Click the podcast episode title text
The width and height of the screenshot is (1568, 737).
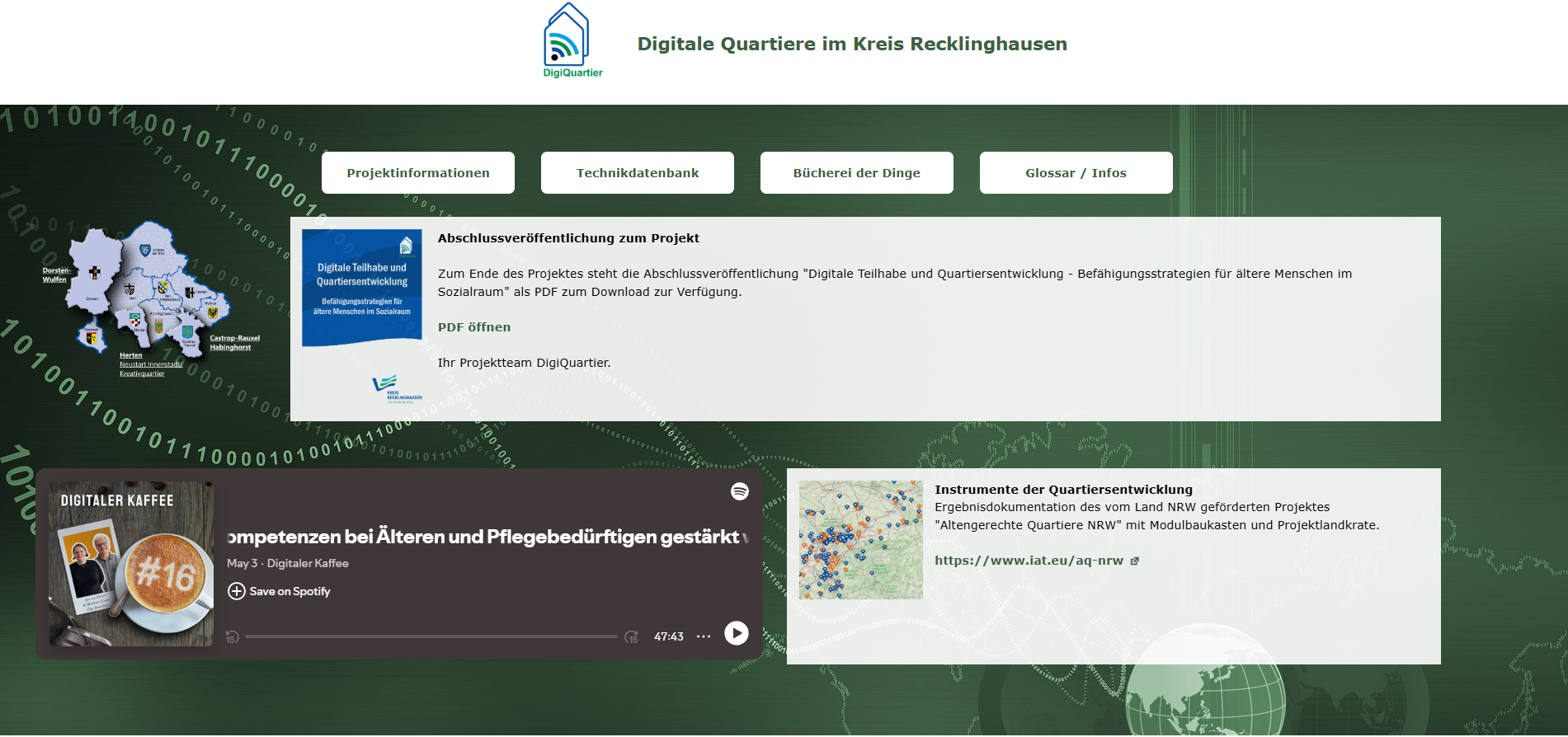pyautogui.click(x=487, y=537)
